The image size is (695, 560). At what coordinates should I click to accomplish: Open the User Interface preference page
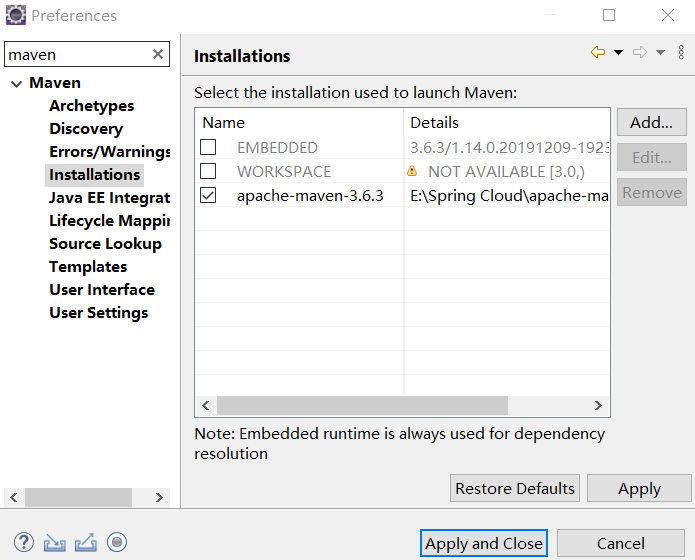click(x=102, y=290)
